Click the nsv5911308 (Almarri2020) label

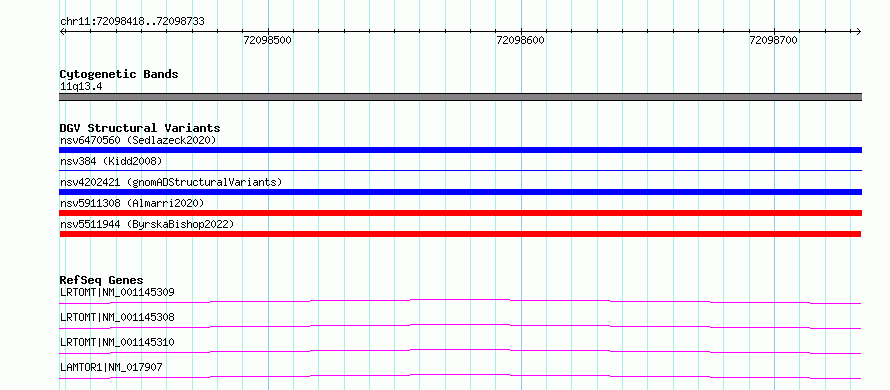tap(132, 203)
